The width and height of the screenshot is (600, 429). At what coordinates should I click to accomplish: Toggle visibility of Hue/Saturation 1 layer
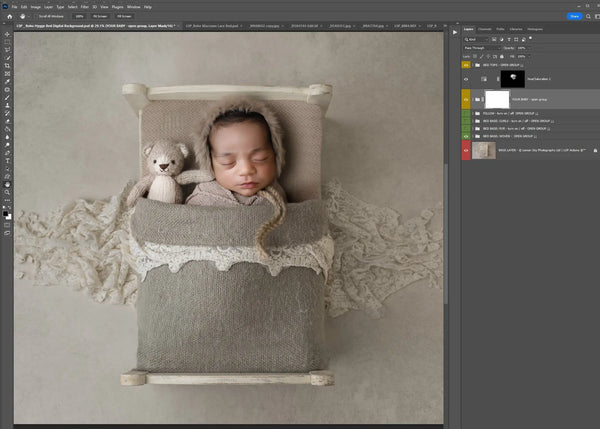click(x=467, y=78)
